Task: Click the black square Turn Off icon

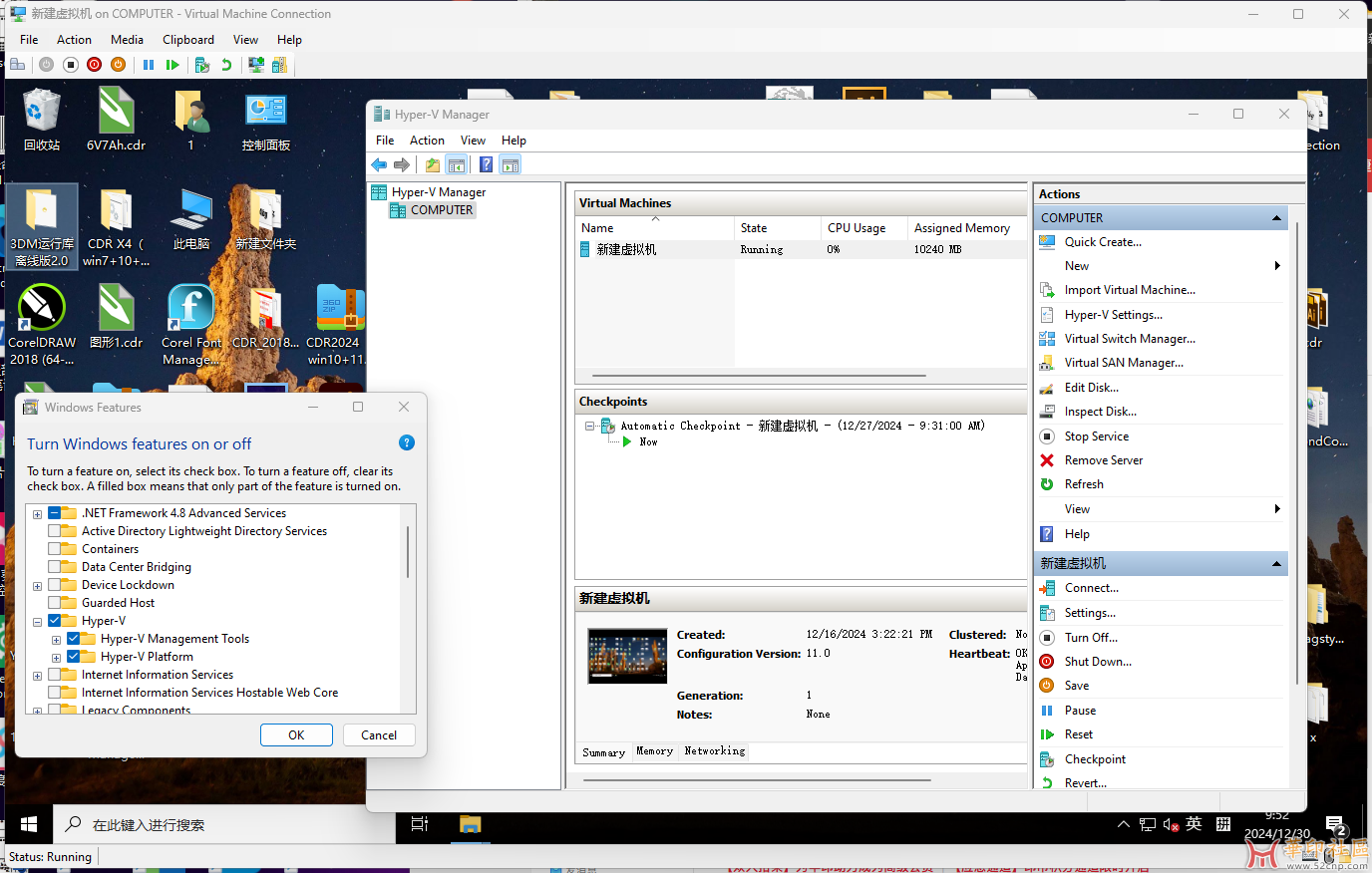Action: tap(70, 65)
